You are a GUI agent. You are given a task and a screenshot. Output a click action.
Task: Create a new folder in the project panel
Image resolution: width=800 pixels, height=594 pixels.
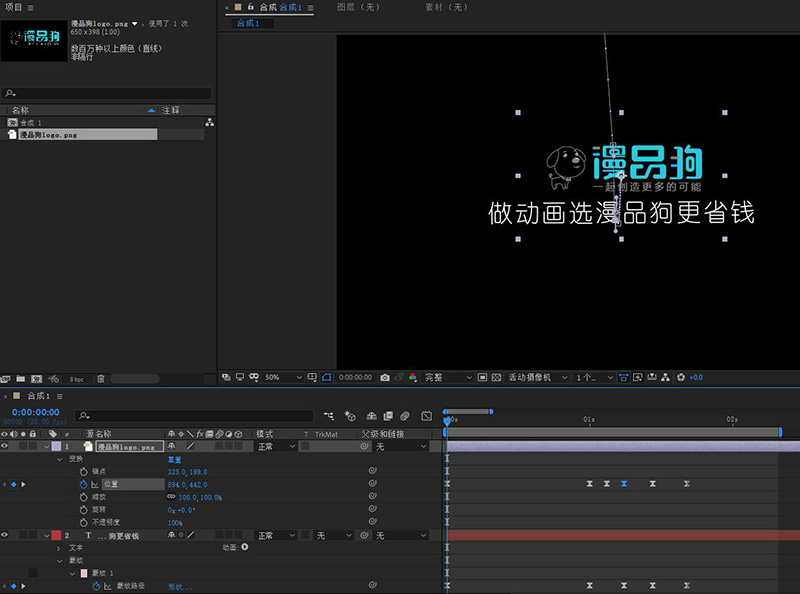pyautogui.click(x=21, y=379)
